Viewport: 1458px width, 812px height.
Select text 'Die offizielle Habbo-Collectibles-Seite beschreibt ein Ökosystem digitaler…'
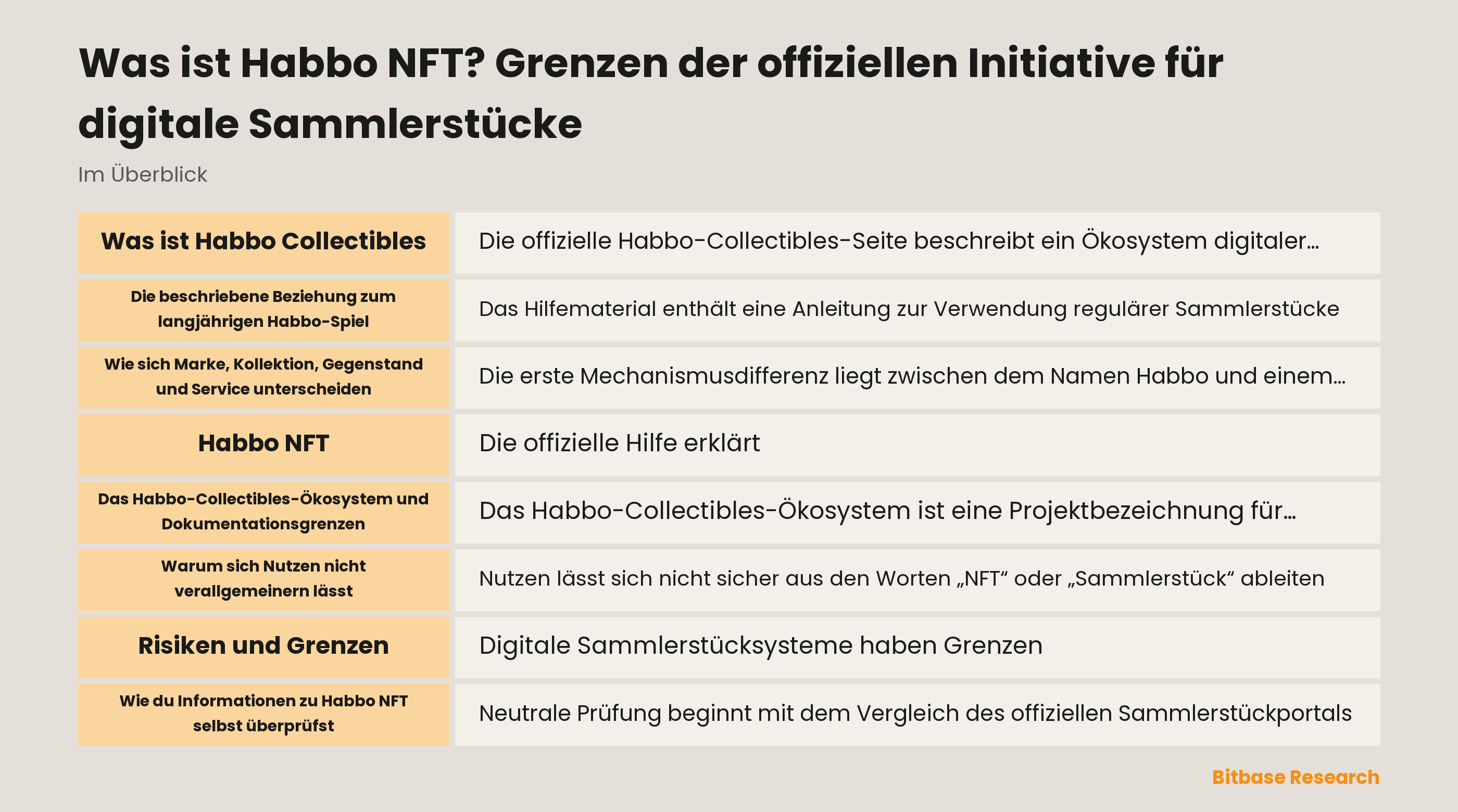tap(899, 241)
